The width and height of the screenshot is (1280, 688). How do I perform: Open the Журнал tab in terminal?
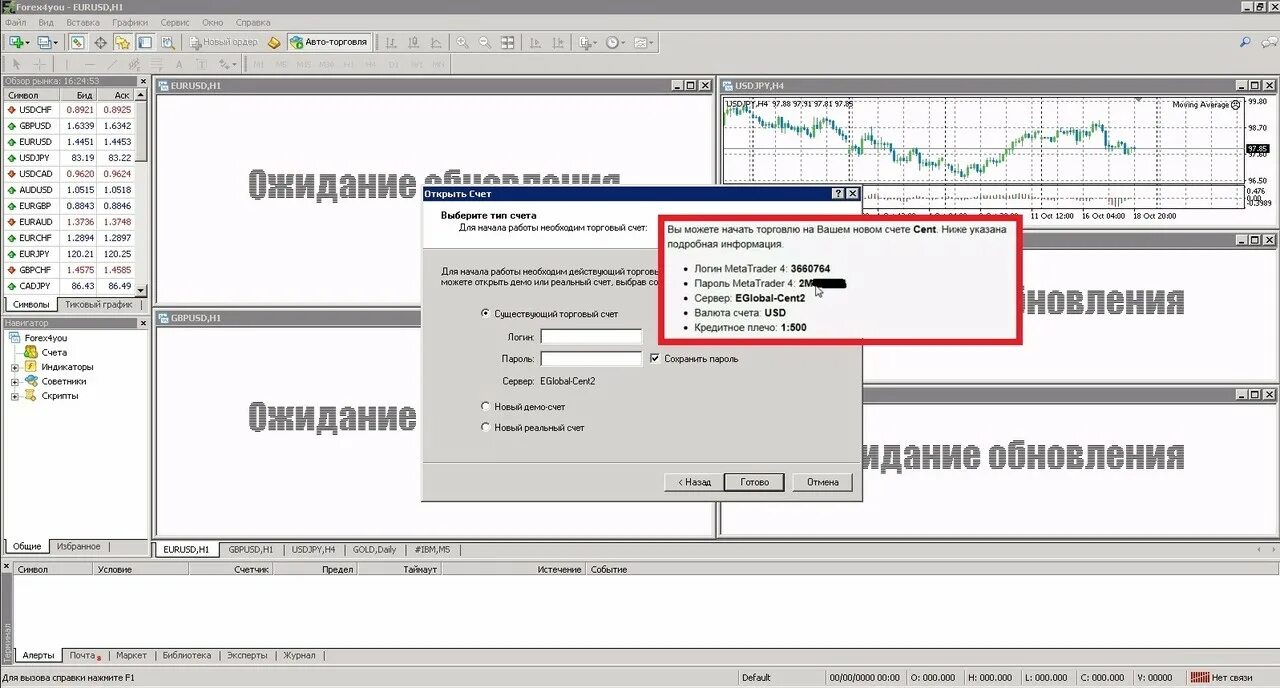coord(299,655)
